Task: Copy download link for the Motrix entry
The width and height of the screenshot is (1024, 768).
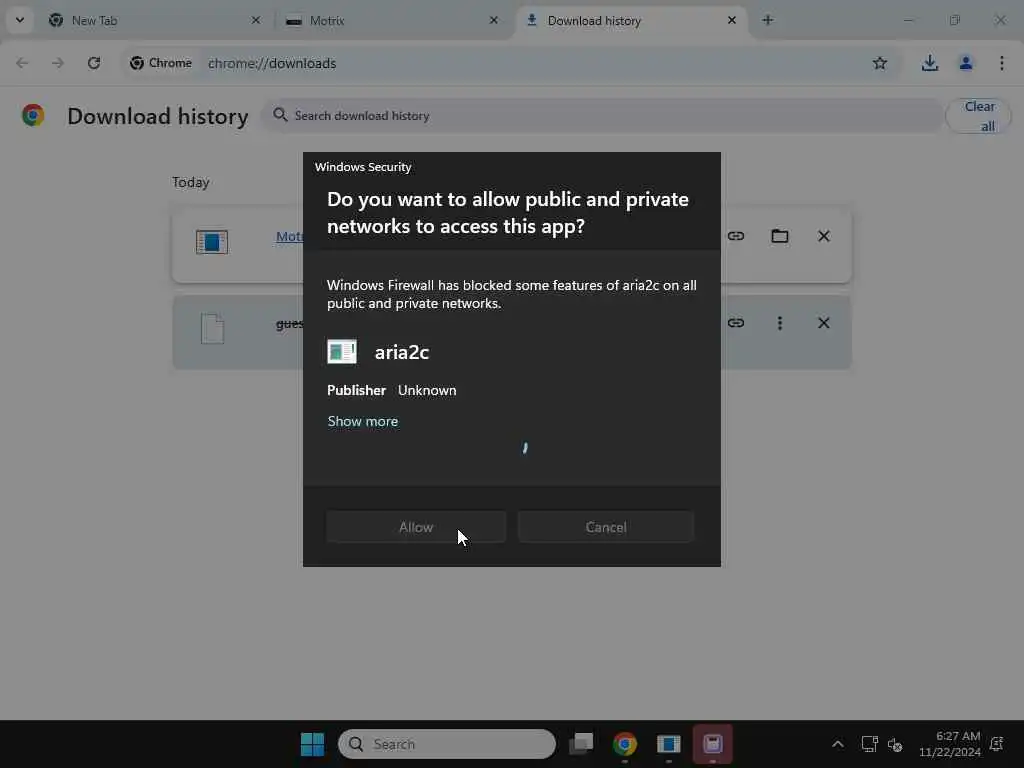Action: [736, 236]
